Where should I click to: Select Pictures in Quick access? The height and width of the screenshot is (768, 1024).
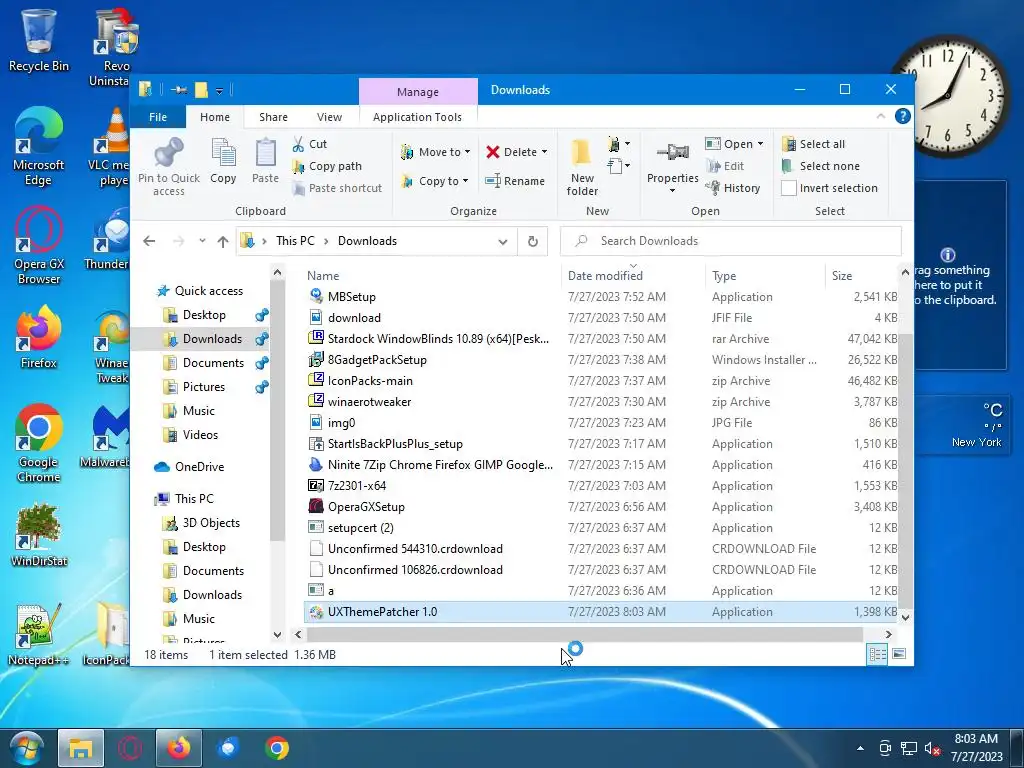tap(204, 387)
